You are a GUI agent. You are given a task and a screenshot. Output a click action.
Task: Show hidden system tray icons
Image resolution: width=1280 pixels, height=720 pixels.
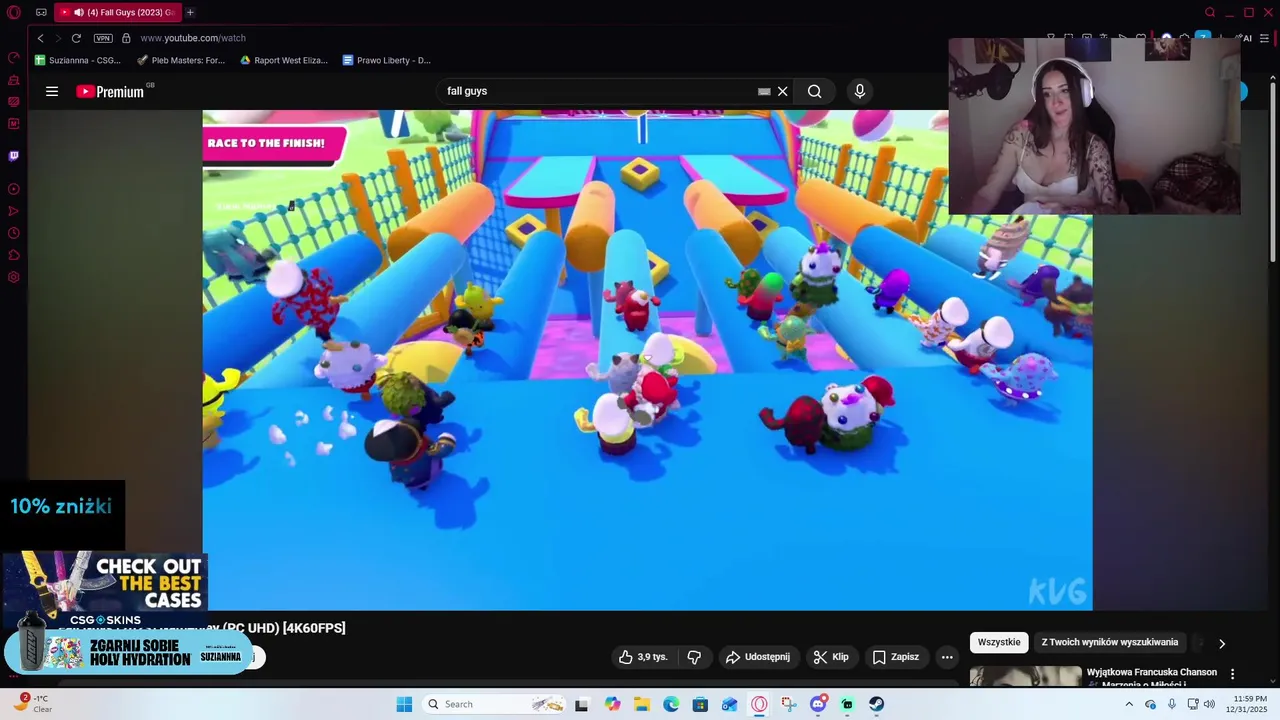[x=1129, y=704]
